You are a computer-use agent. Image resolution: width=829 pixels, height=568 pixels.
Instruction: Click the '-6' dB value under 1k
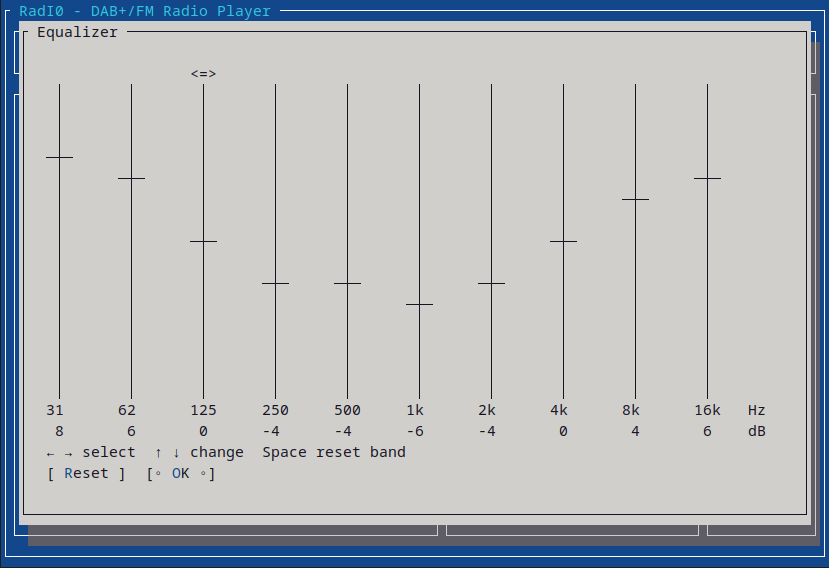tap(415, 432)
